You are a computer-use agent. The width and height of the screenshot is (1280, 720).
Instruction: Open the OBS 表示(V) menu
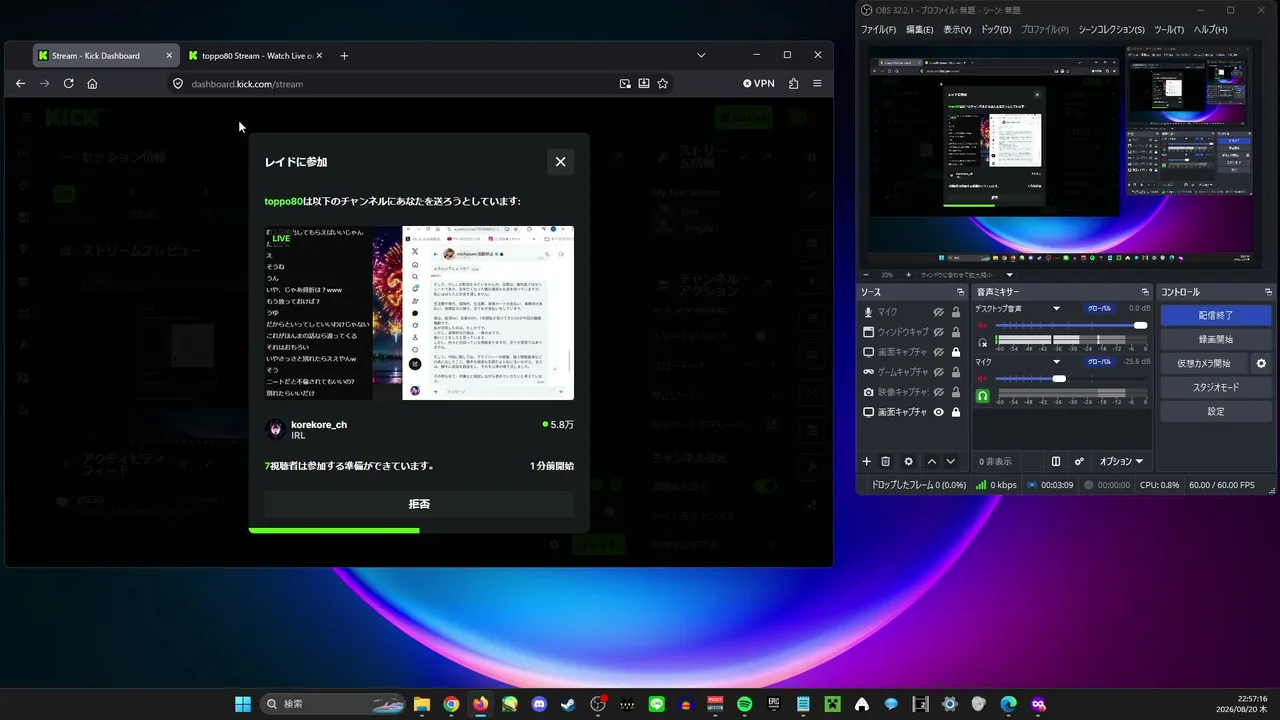tap(957, 30)
